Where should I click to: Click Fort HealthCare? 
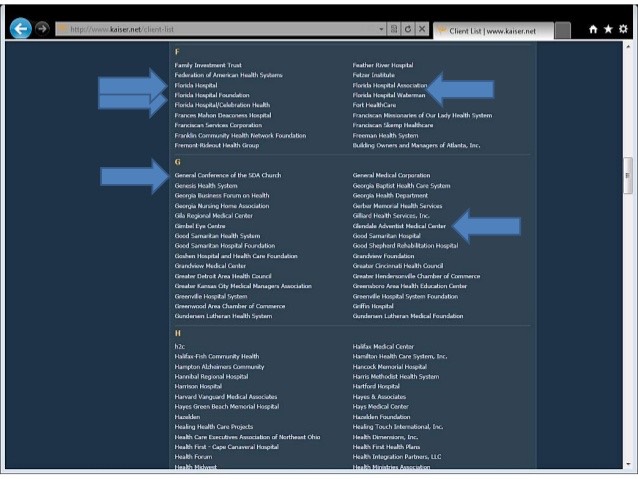(x=374, y=105)
